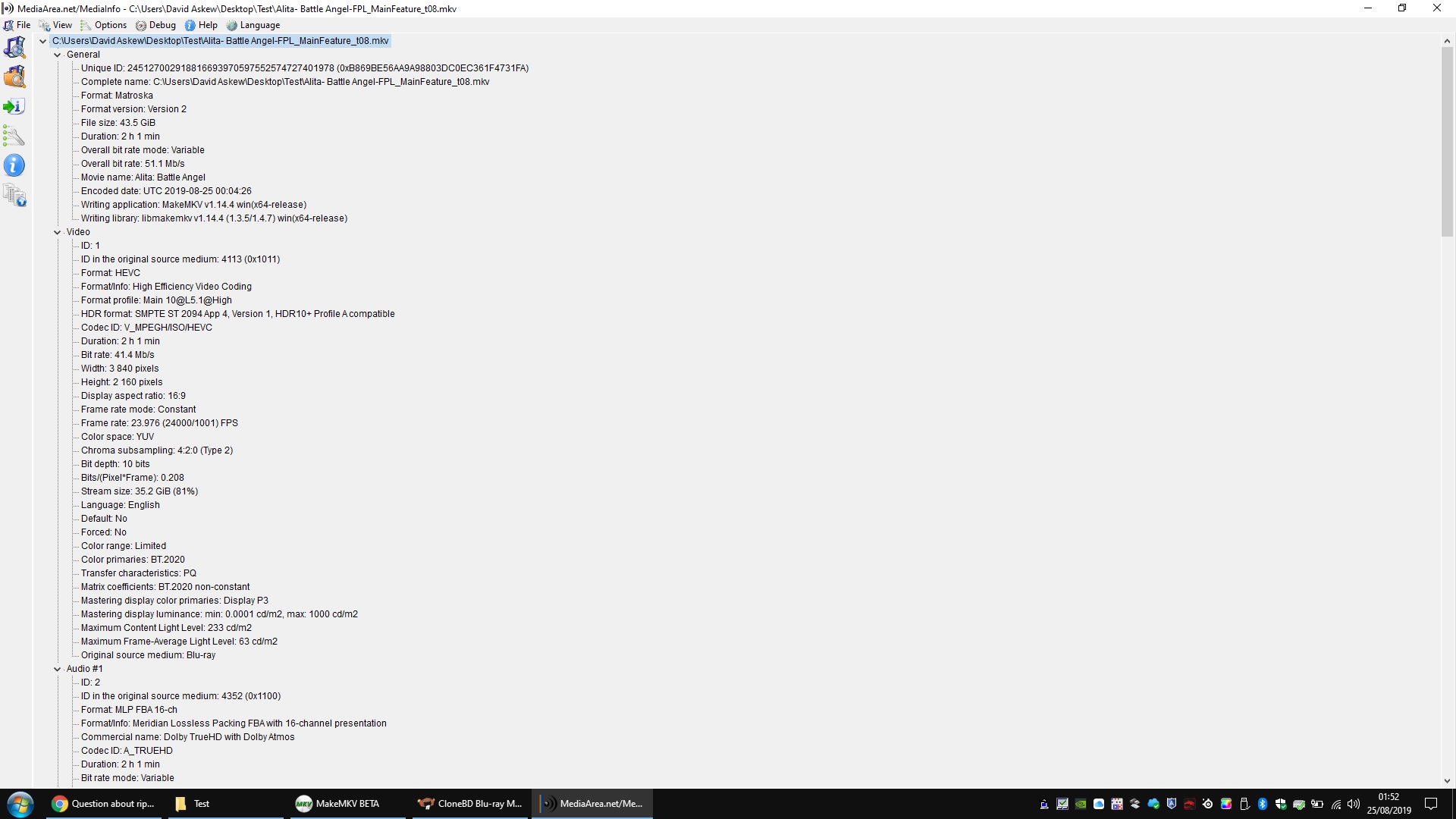Click the SteelSeries tray icon
The height and width of the screenshot is (819, 1456).
point(1208,804)
